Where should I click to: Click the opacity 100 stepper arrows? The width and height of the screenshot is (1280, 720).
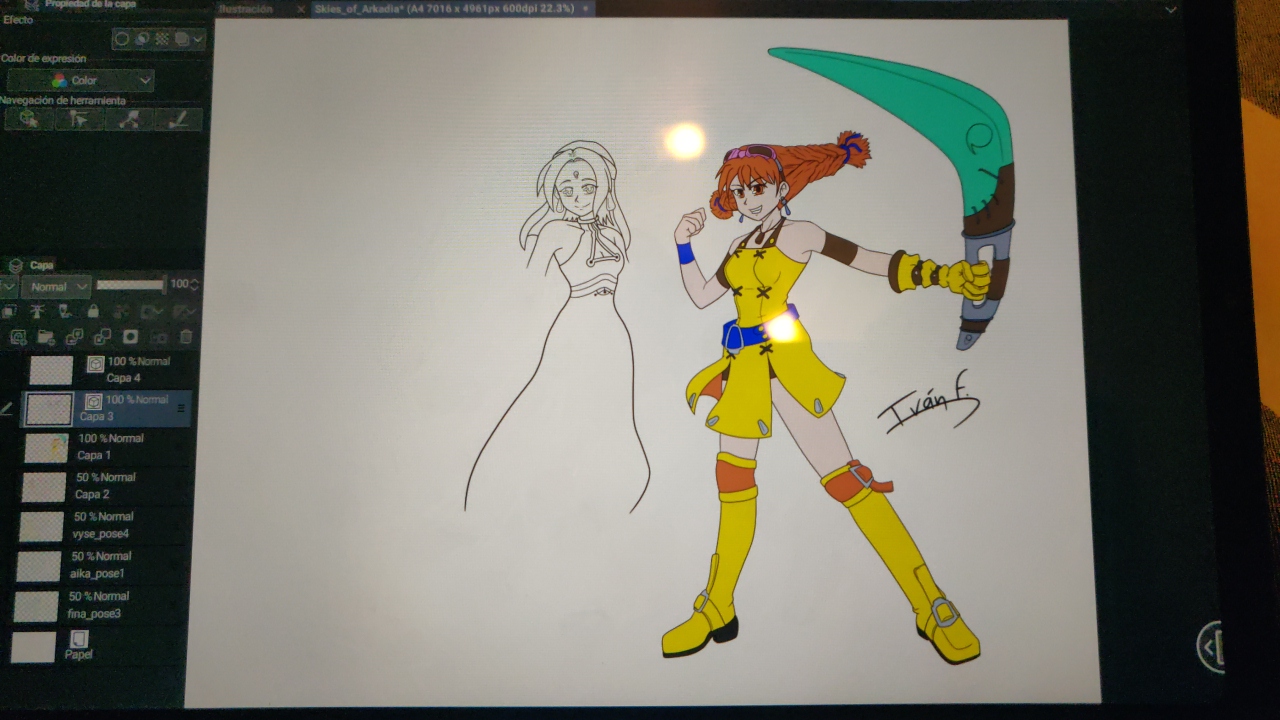coord(195,285)
